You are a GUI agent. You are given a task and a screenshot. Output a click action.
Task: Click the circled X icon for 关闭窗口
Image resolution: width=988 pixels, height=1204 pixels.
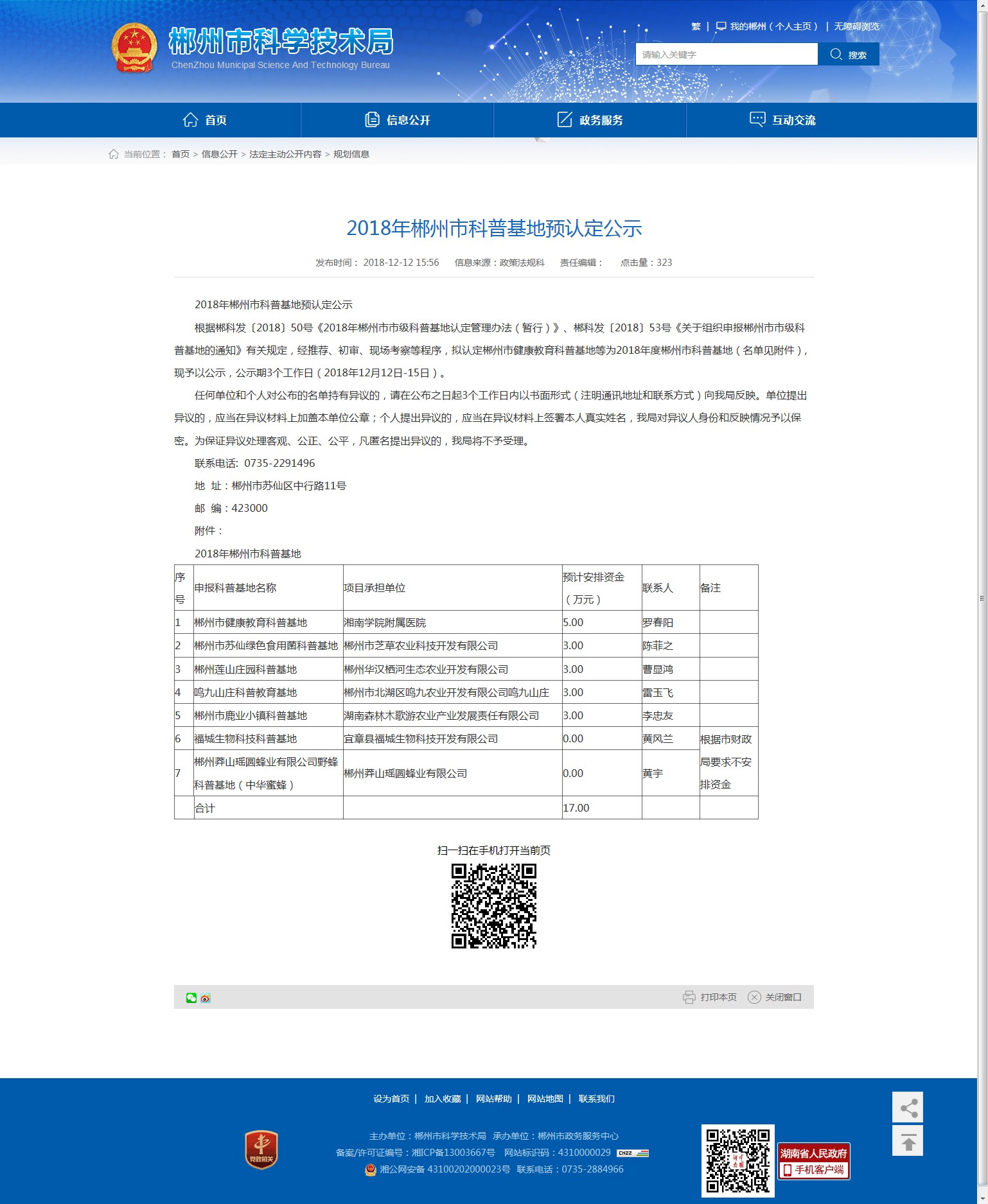pyautogui.click(x=754, y=997)
